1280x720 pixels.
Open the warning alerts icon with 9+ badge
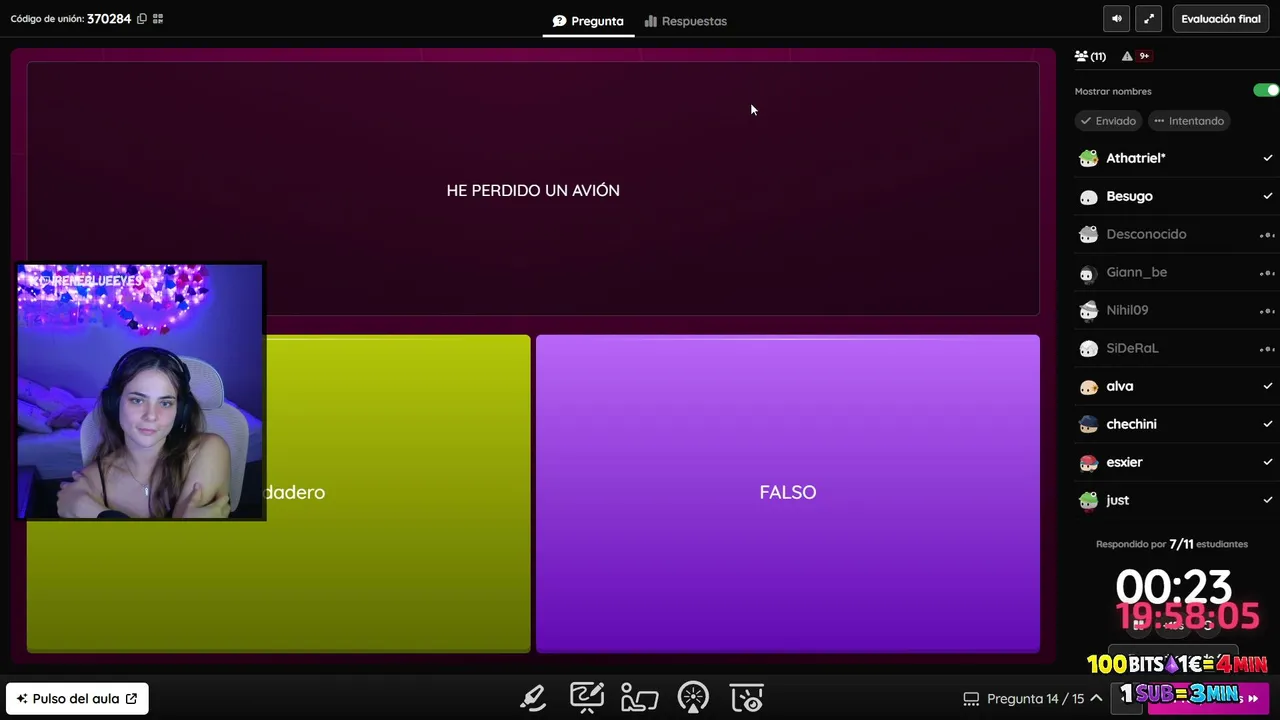coord(1136,57)
